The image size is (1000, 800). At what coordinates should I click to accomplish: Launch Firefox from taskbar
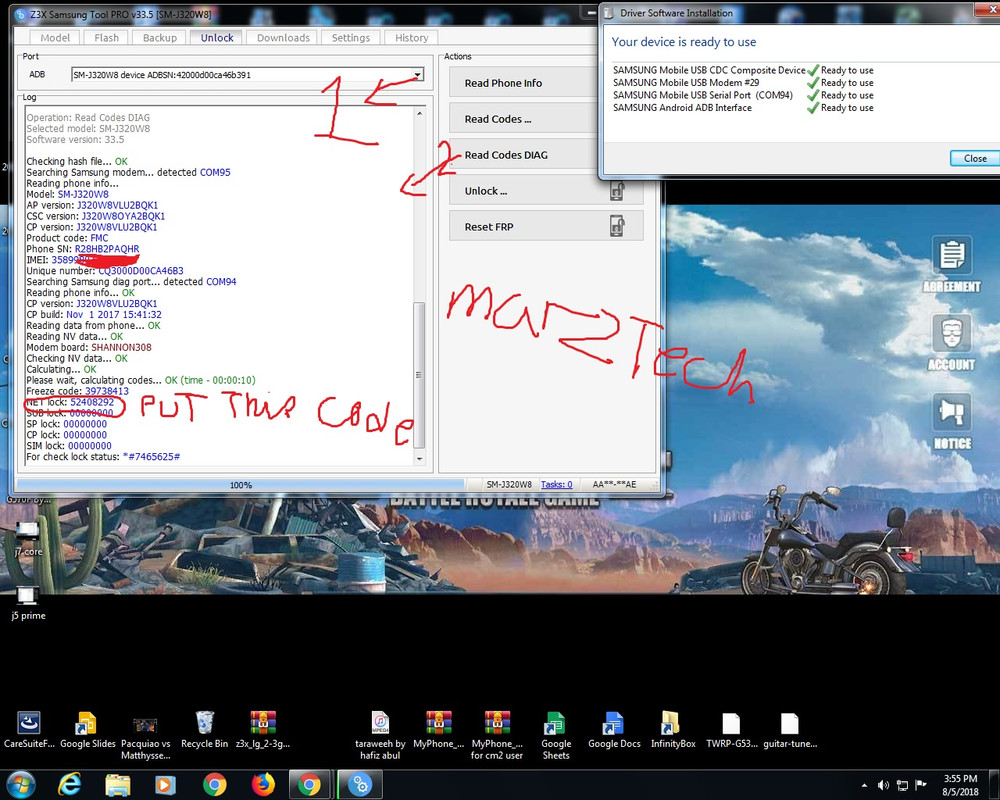point(263,785)
